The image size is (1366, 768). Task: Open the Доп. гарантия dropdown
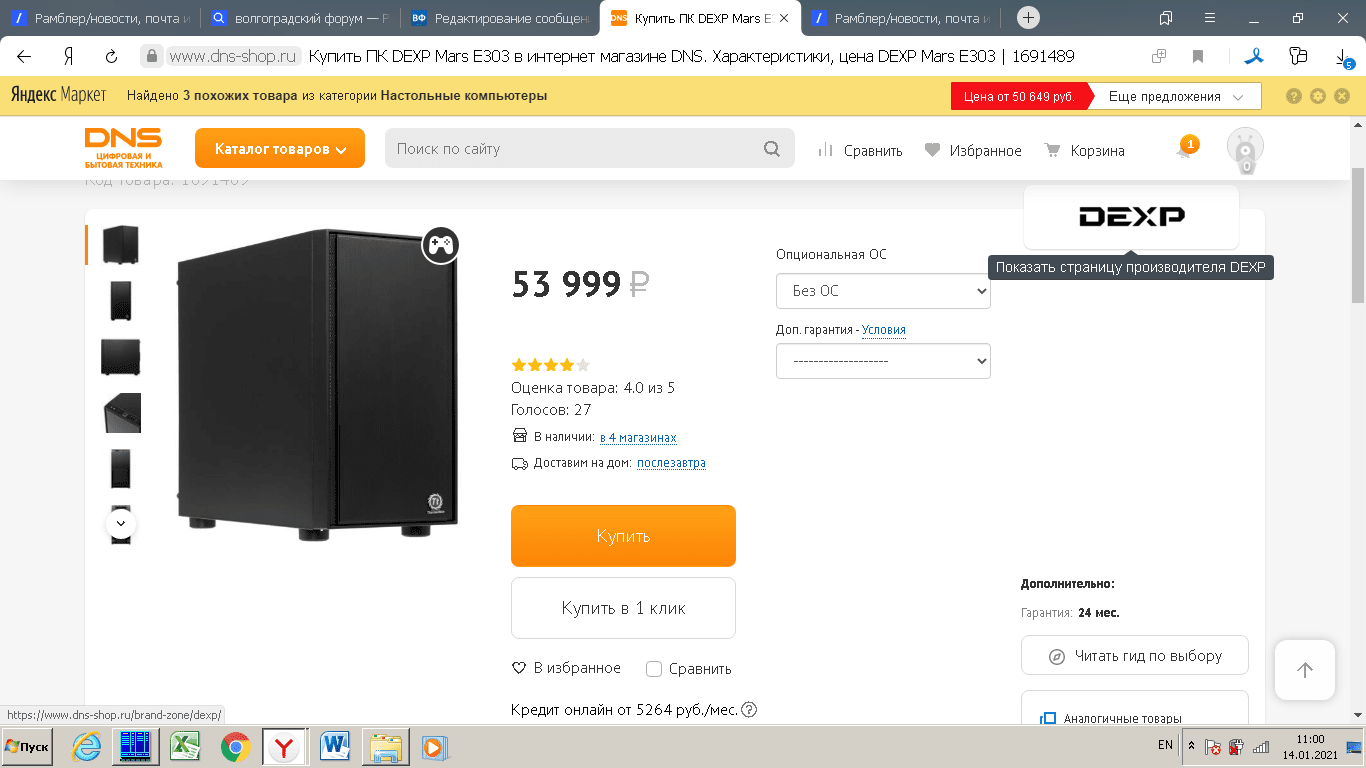click(x=883, y=361)
